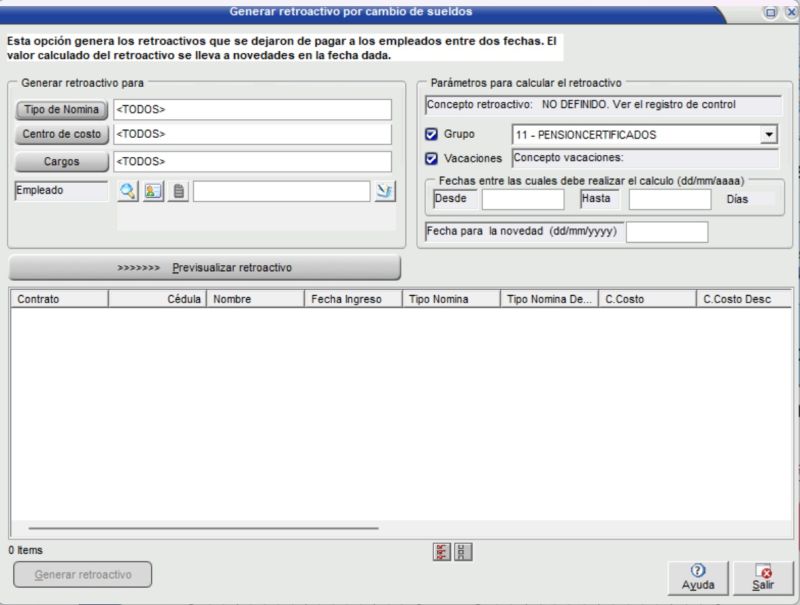The height and width of the screenshot is (605, 800).
Task: Open the Tipo de Nomina selector
Action: (x=61, y=109)
